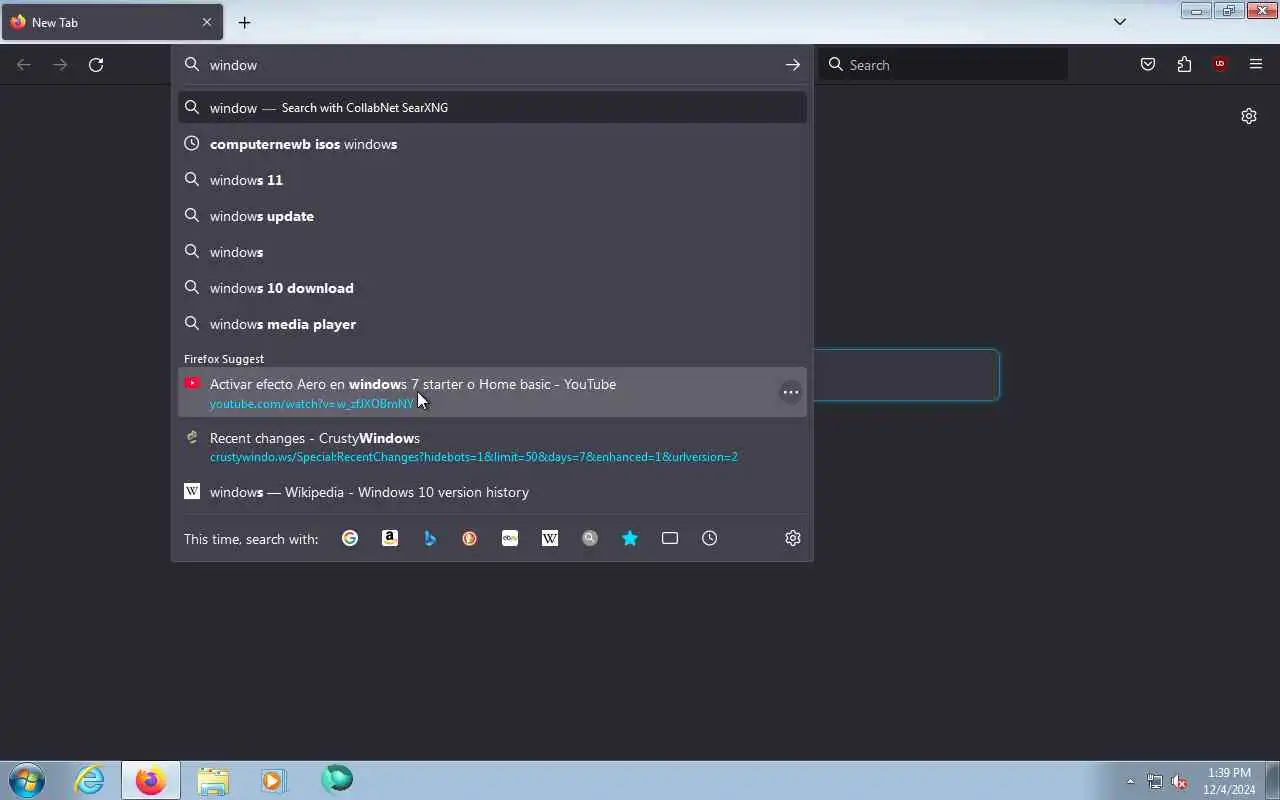Click the Firefox taskbar button
Image resolution: width=1280 pixels, height=800 pixels.
(x=151, y=780)
